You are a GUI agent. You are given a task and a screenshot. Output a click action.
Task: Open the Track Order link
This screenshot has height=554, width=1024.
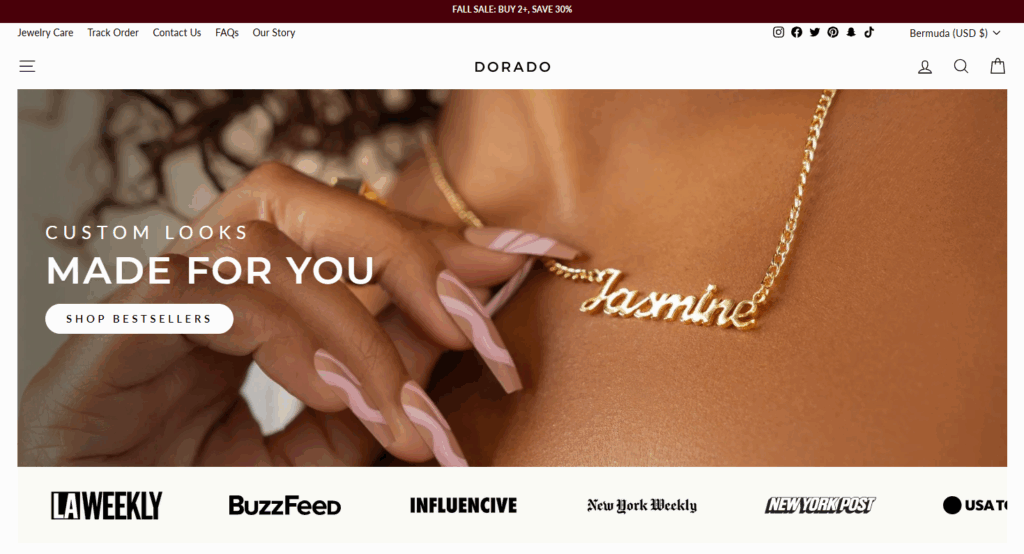pyautogui.click(x=113, y=33)
